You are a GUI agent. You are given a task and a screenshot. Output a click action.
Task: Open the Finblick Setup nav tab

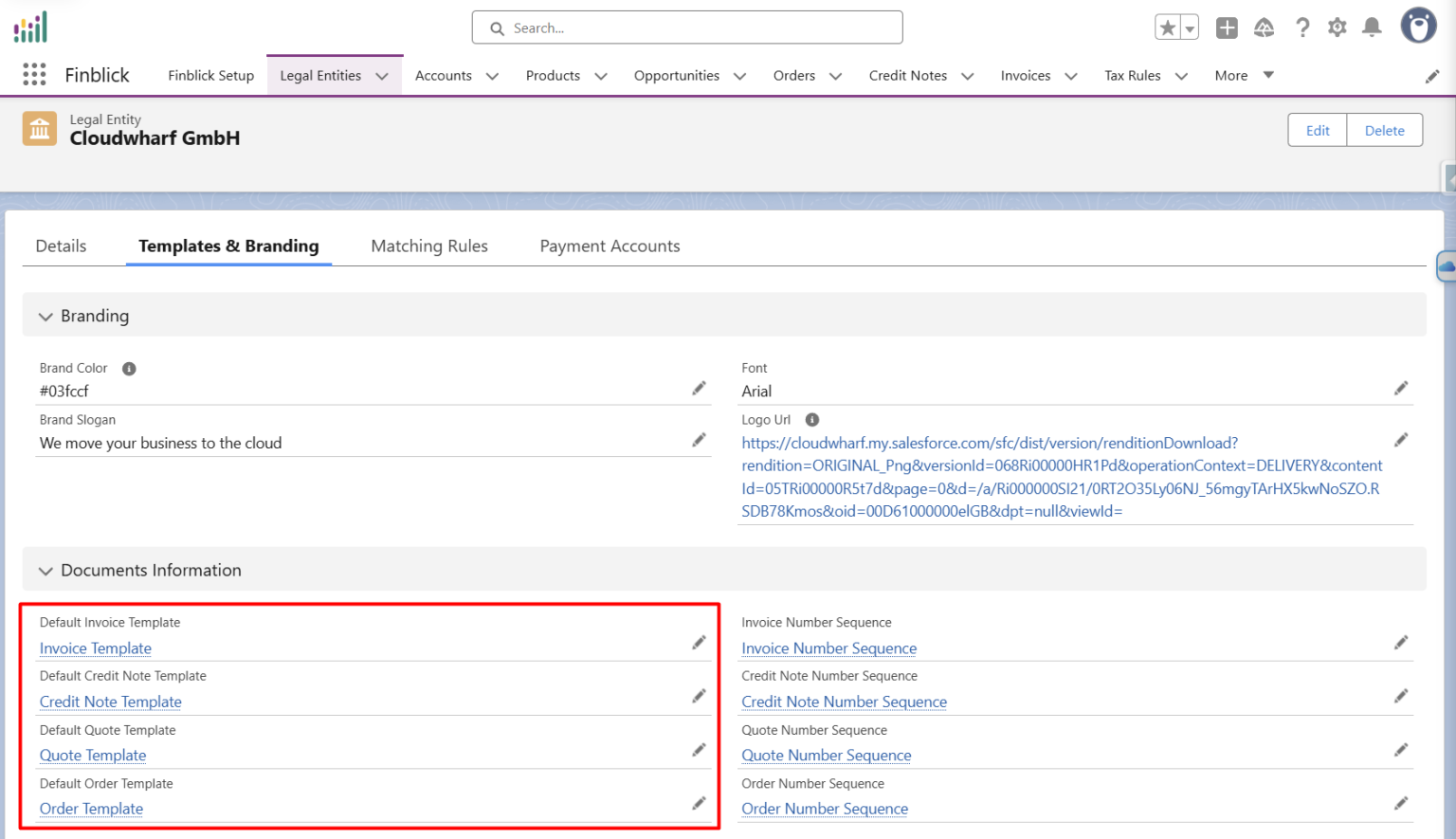211,76
